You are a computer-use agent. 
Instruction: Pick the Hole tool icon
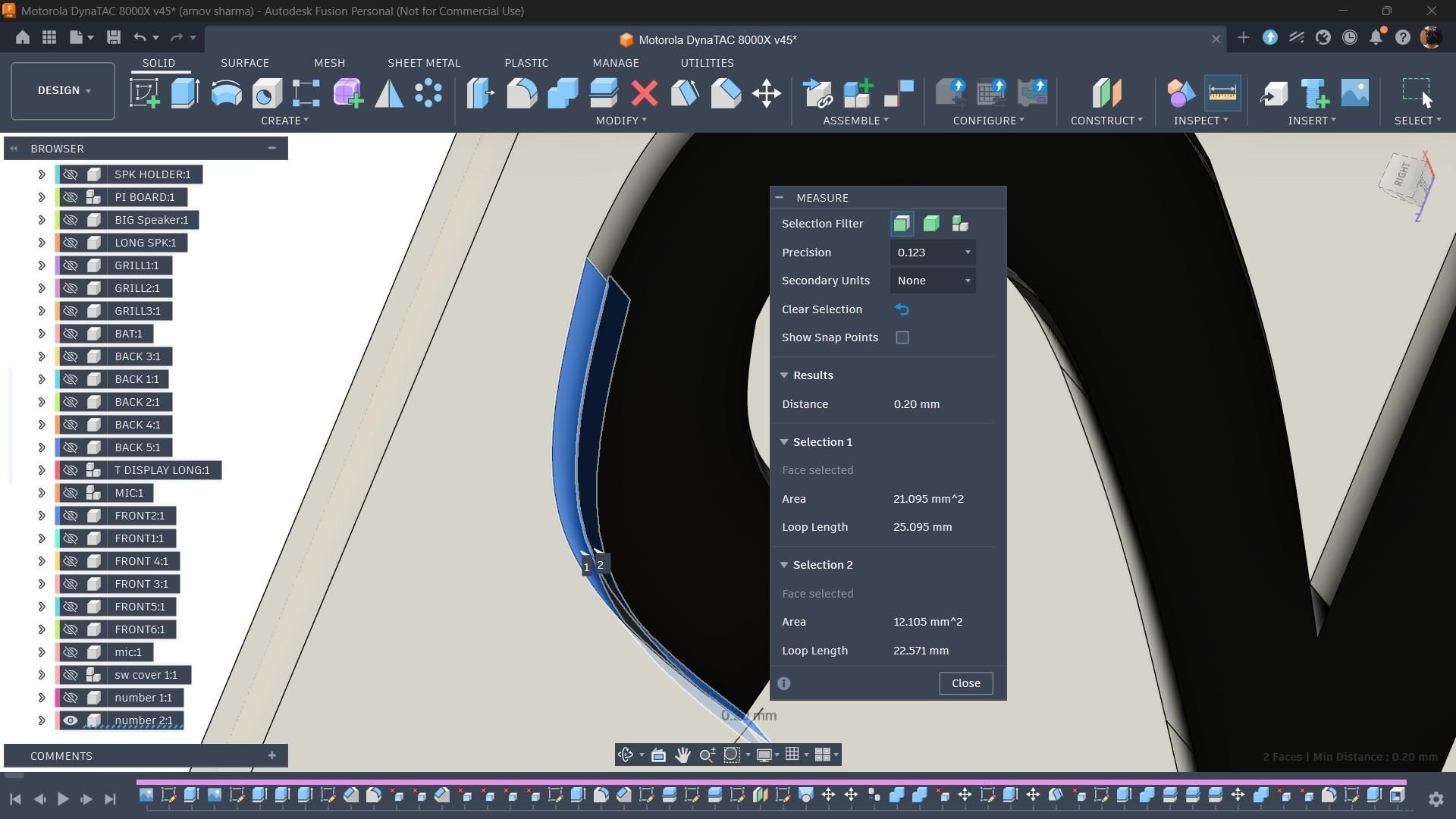tap(267, 93)
